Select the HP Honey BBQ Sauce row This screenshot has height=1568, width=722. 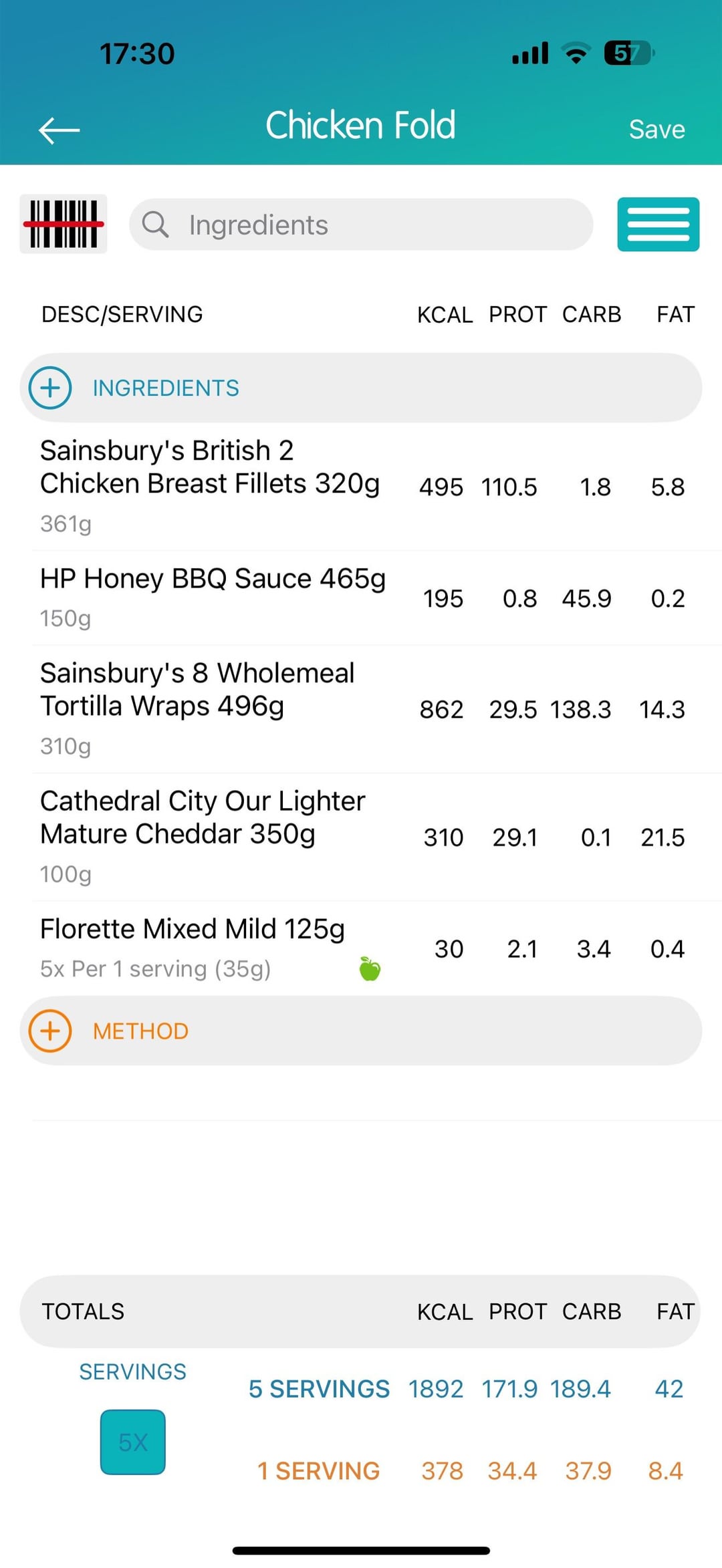pos(213,596)
